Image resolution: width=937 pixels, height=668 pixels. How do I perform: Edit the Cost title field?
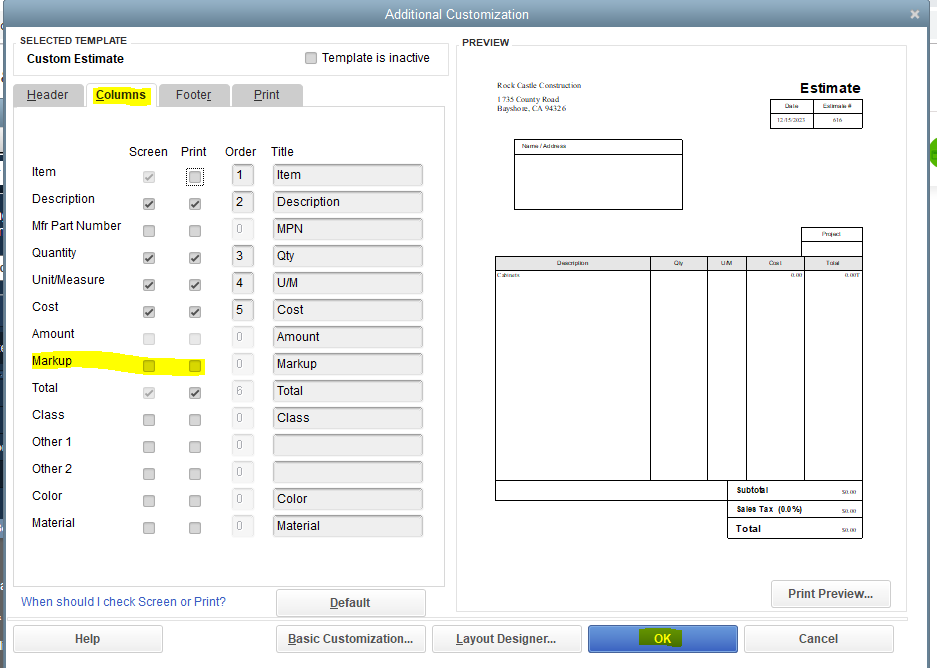[348, 310]
